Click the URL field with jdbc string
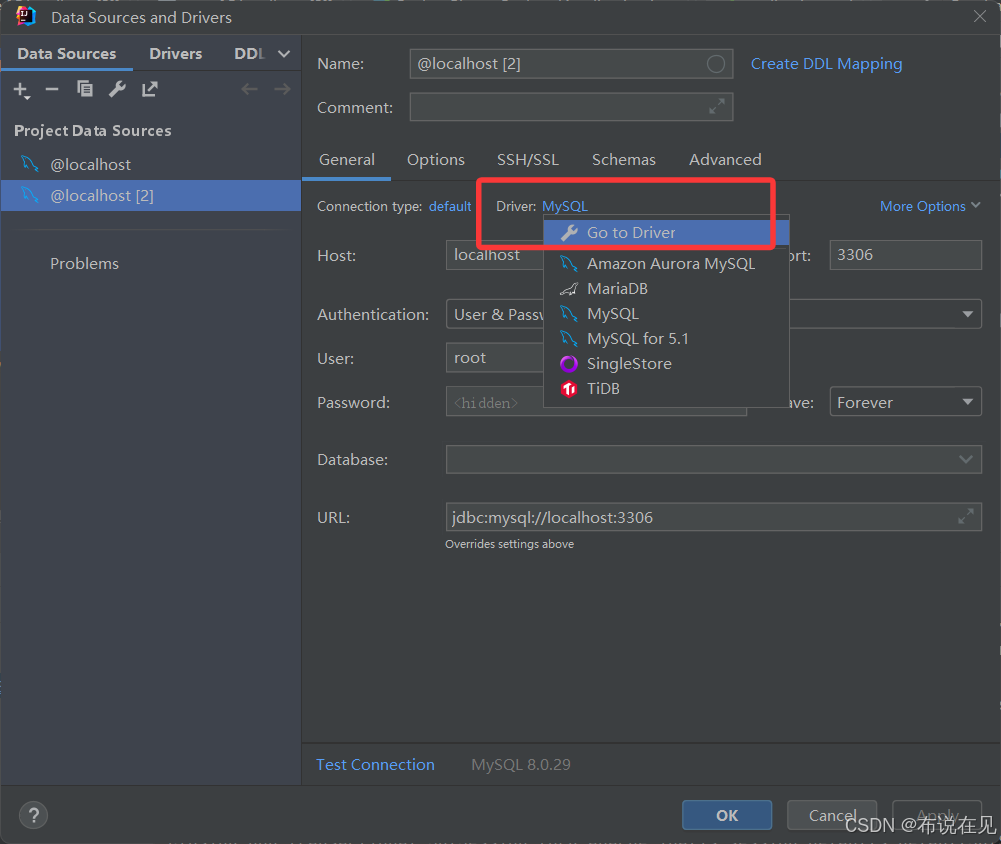The image size is (1001, 844). click(713, 516)
